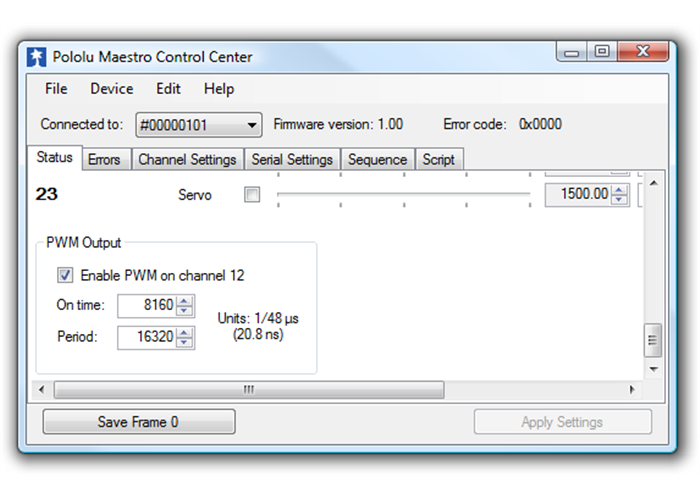The height and width of the screenshot is (500, 700).
Task: Click the Apply Settings button
Action: (562, 422)
